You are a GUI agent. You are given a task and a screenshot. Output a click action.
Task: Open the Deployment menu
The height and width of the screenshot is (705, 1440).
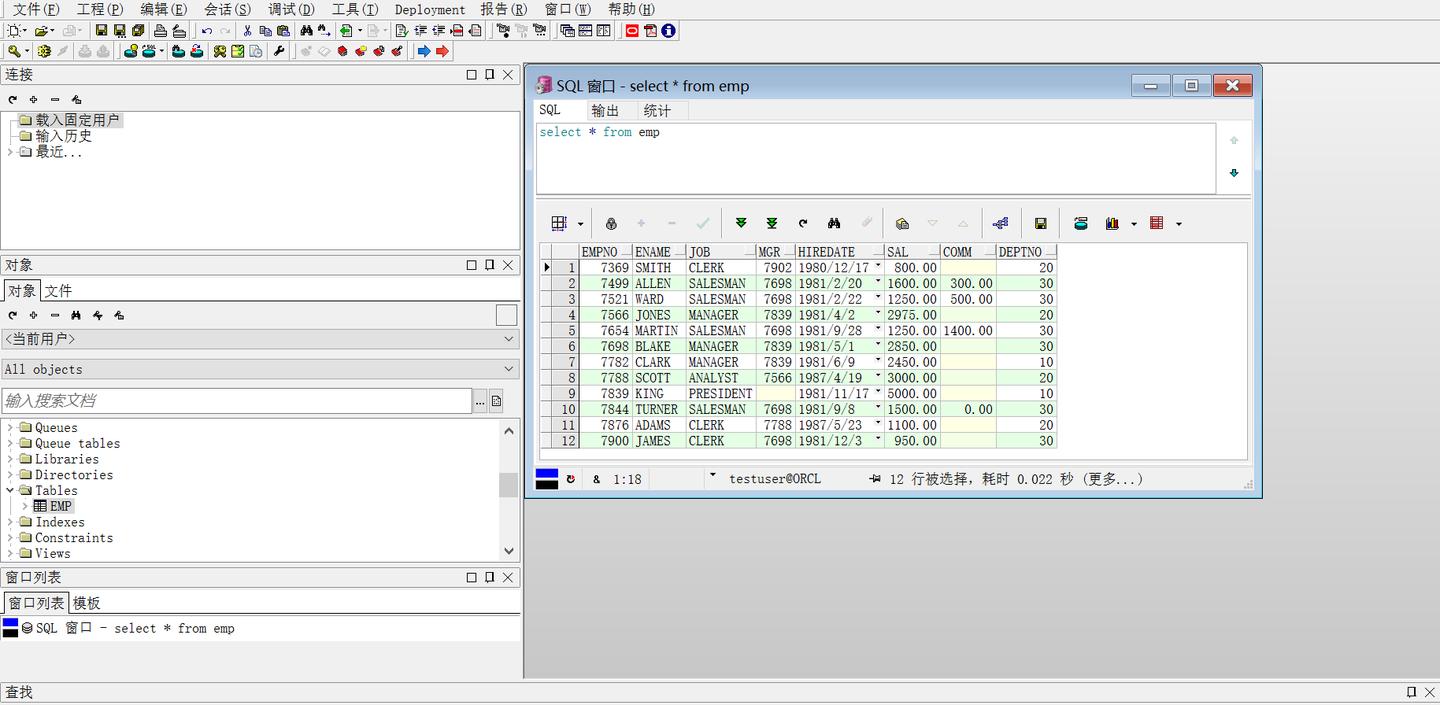[430, 9]
